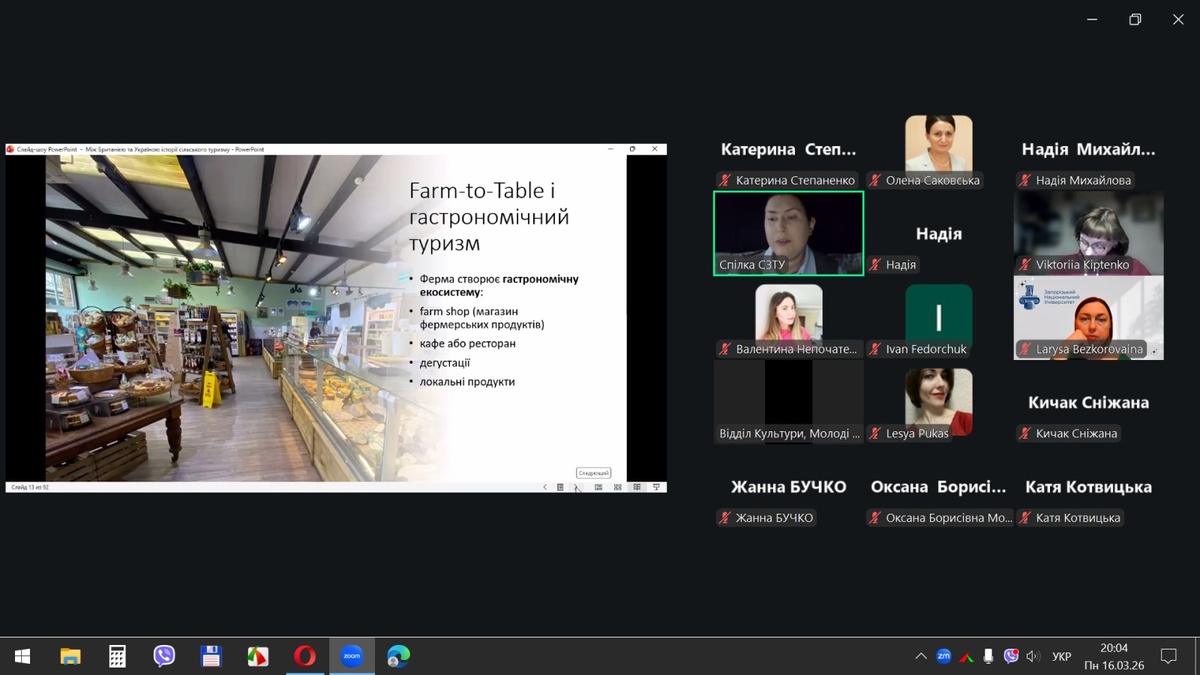1200x675 pixels.
Task: Expand the hidden system tray icons
Action: [920, 657]
